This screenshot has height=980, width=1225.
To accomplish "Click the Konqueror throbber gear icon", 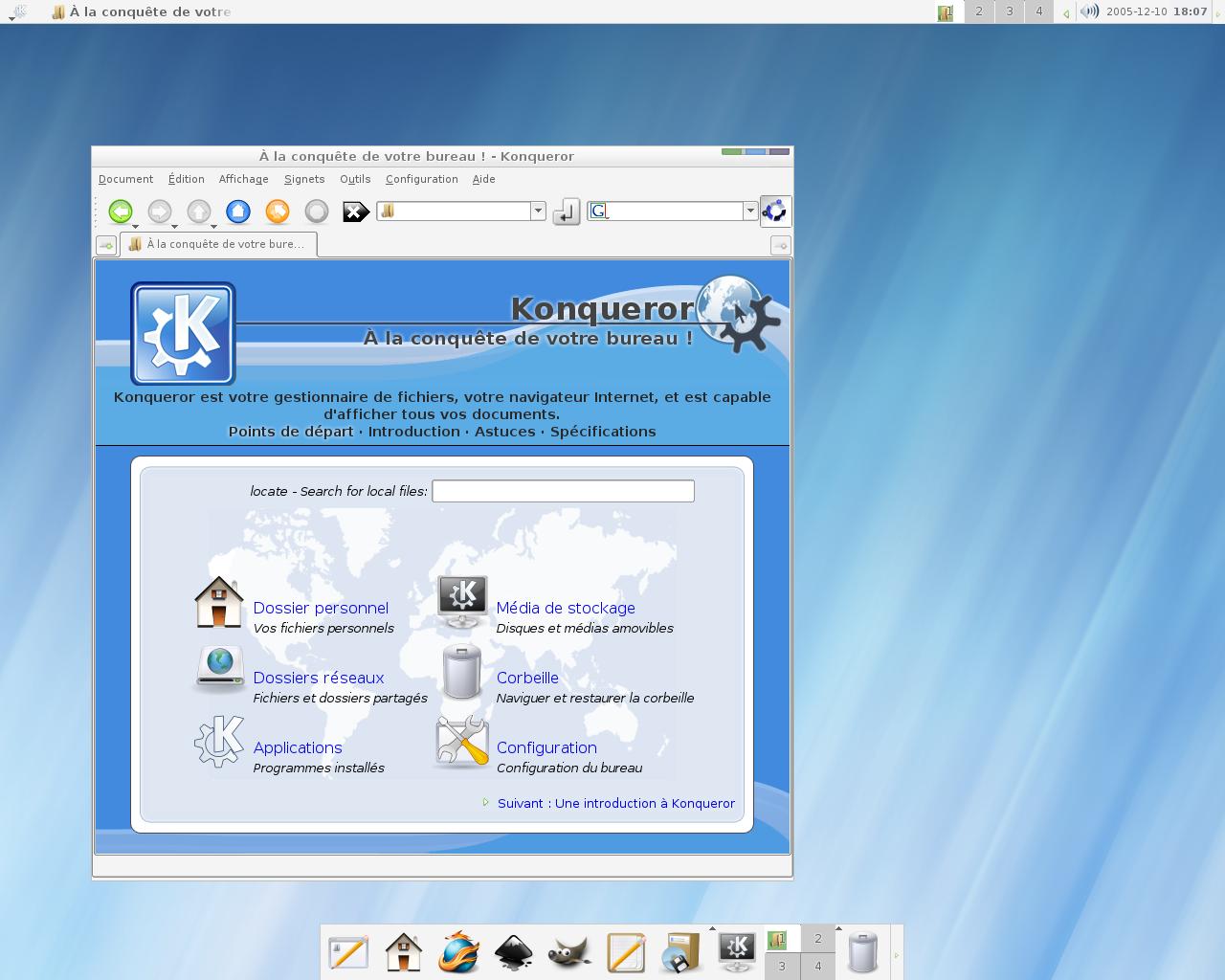I will [x=775, y=211].
